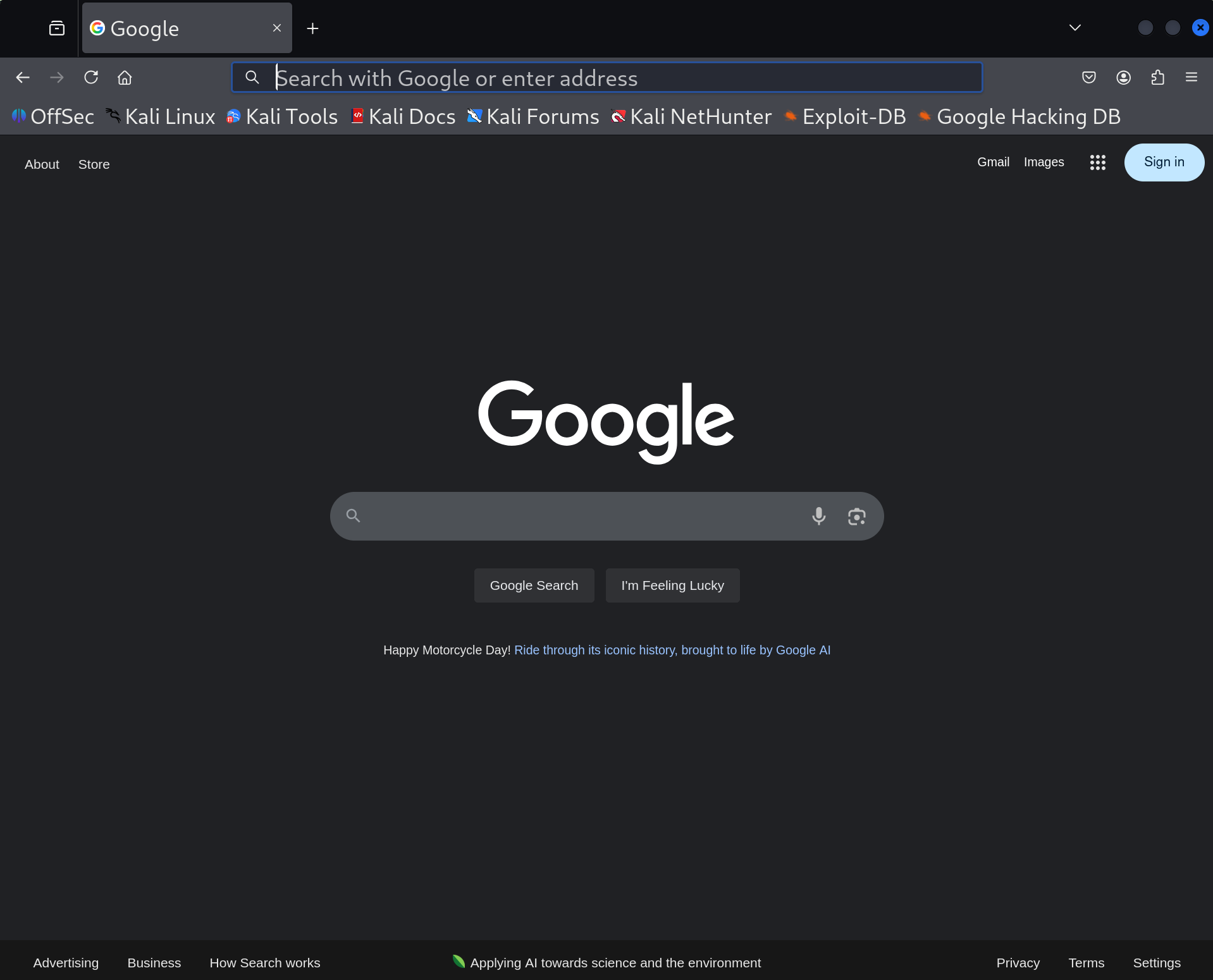
Task: Open Kali NetHunter bookmark
Action: click(692, 116)
